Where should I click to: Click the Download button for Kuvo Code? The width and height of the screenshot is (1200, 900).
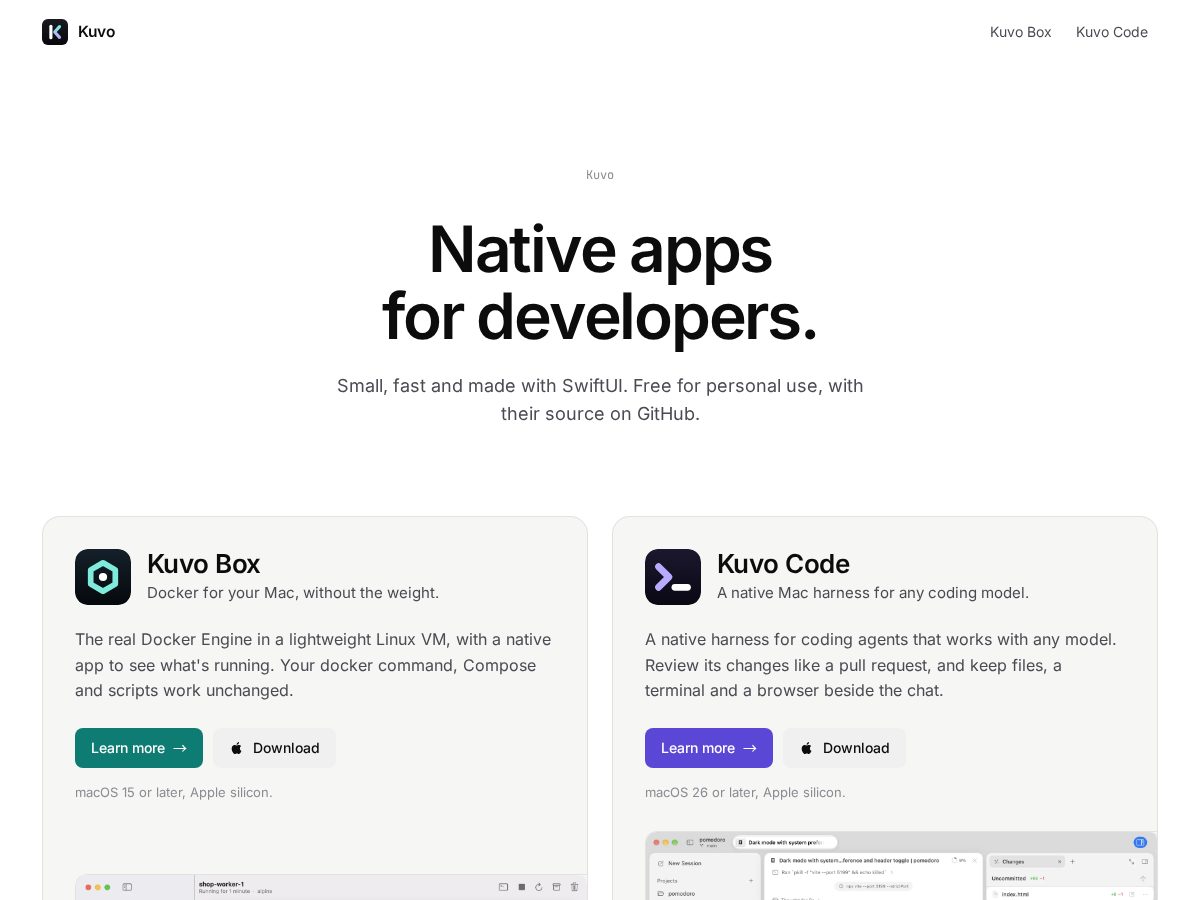(844, 748)
